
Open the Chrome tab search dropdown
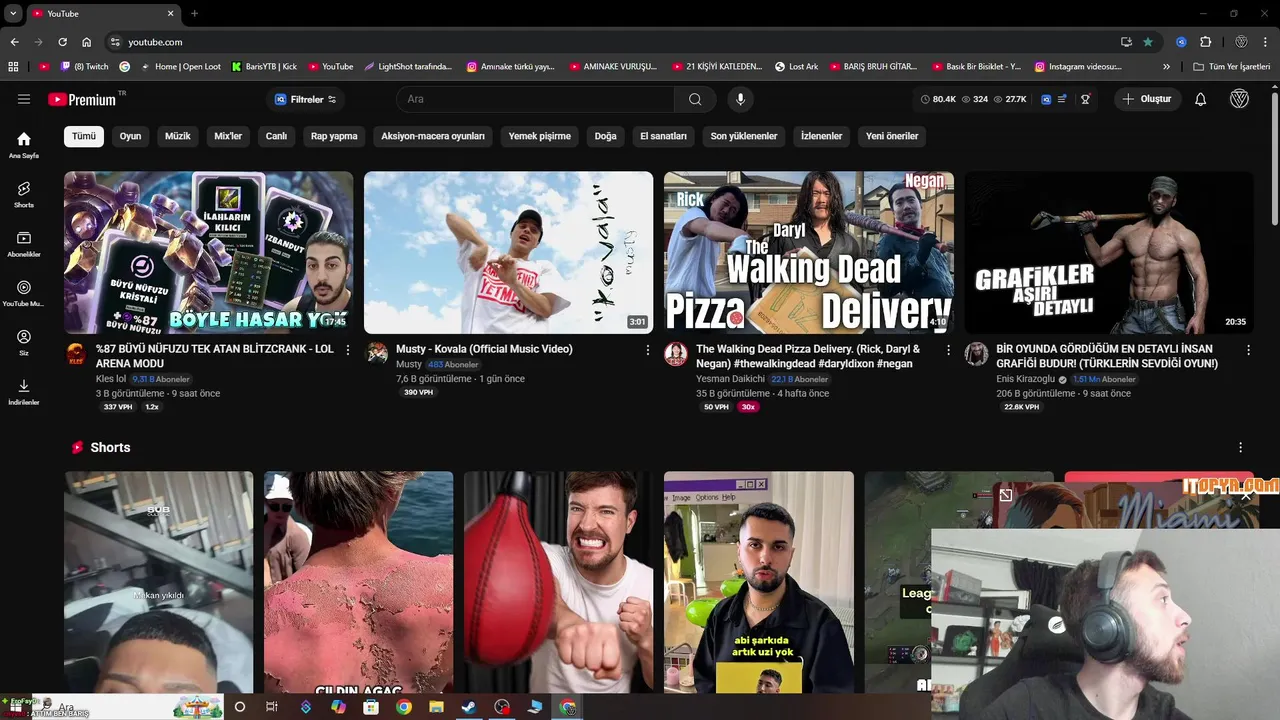[13, 13]
